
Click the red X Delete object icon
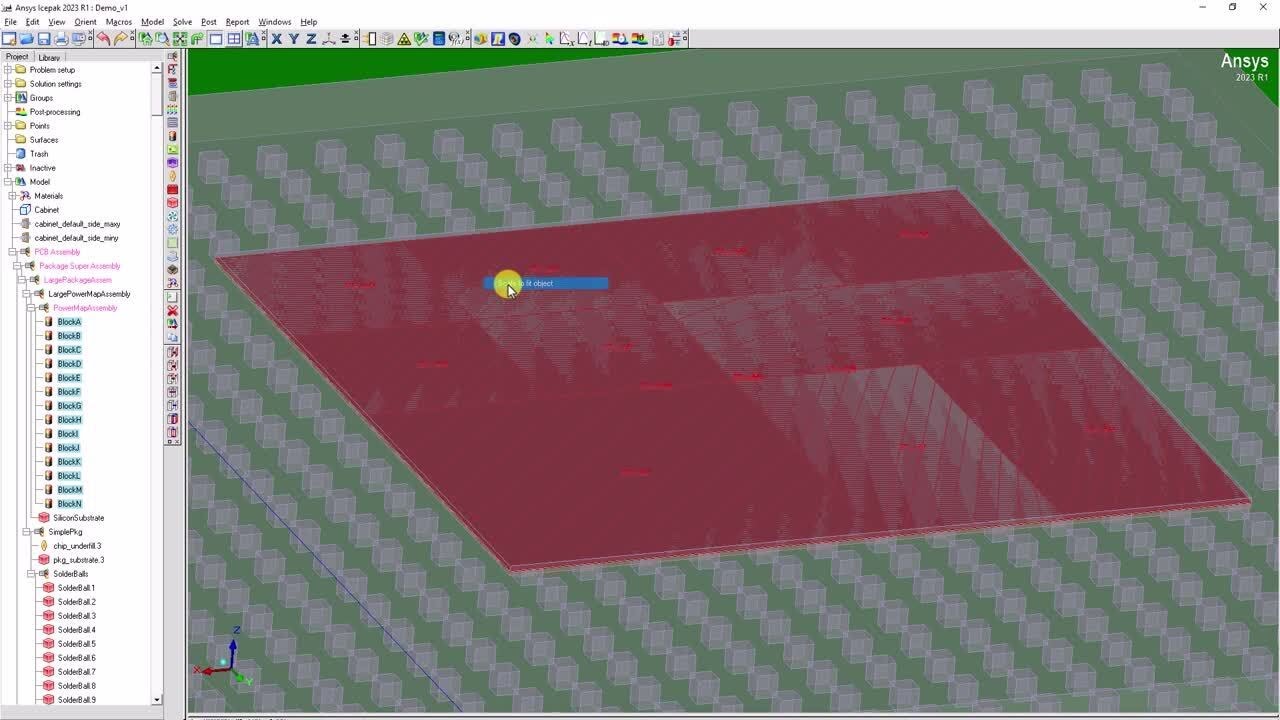(172, 311)
